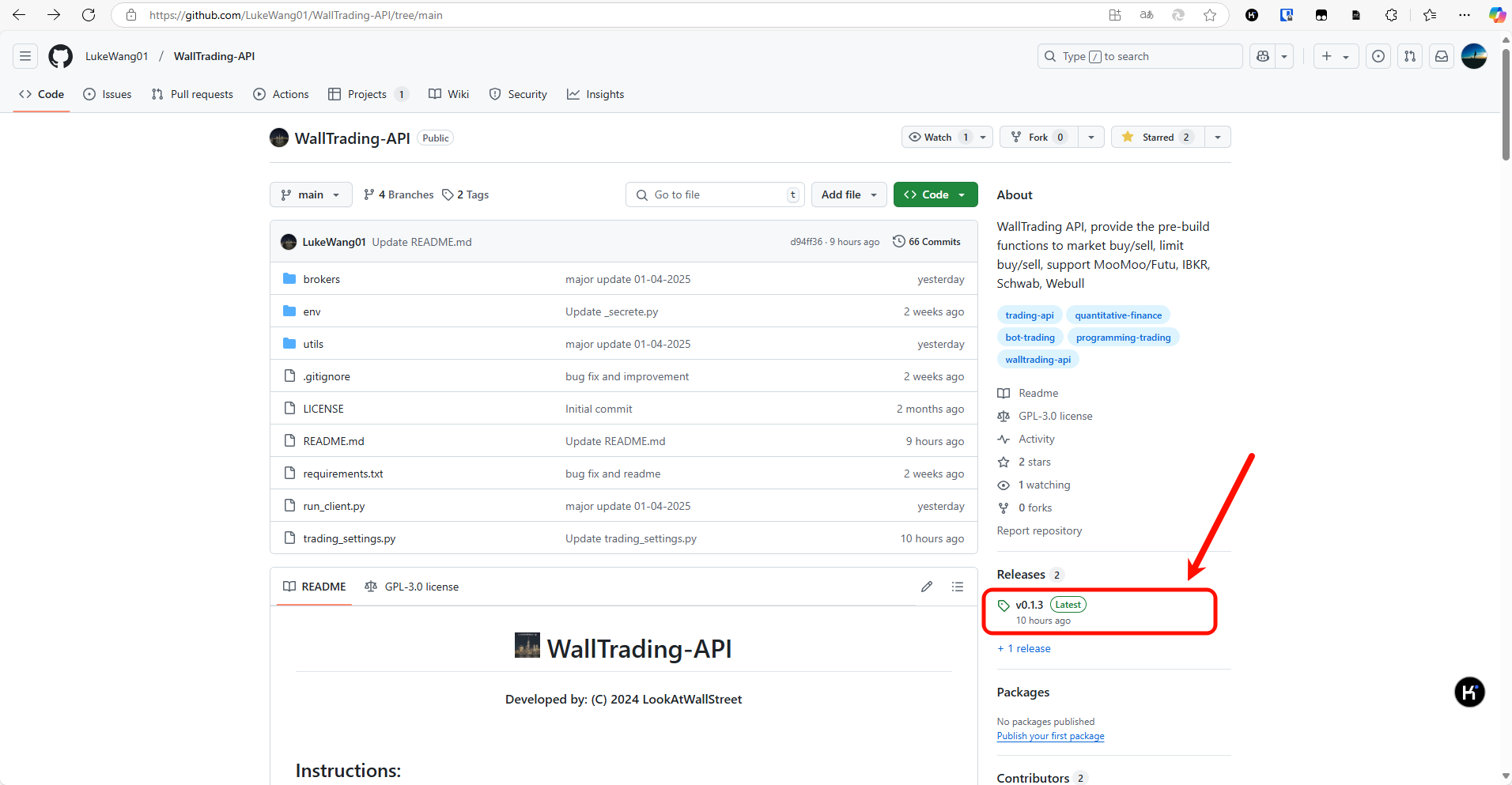1512x785 pixels.
Task: Switch to the Actions tab
Action: coord(281,94)
